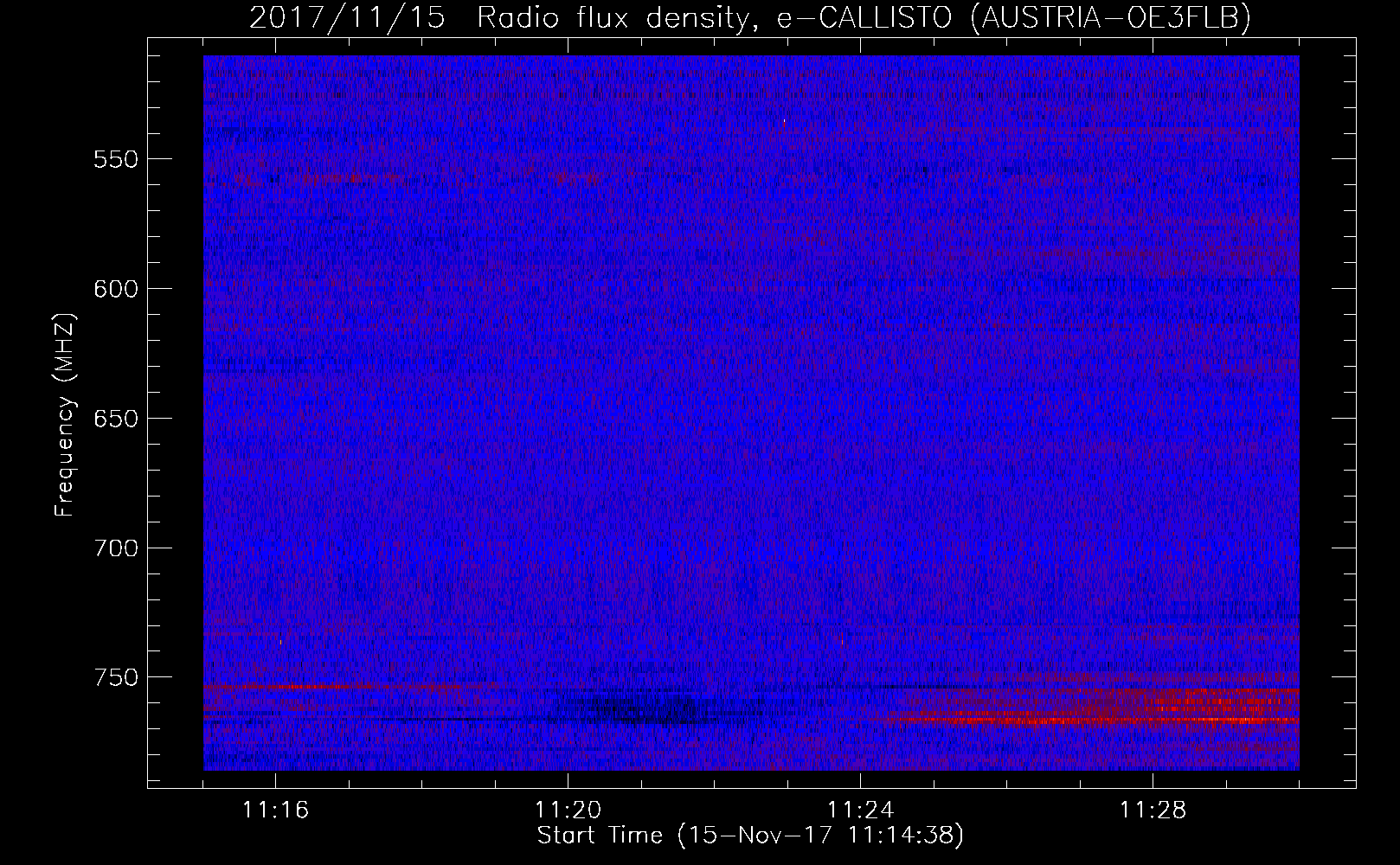Screen dimensions: 1400x865
Task: Click the 11:24 time tick label
Action: [x=861, y=811]
